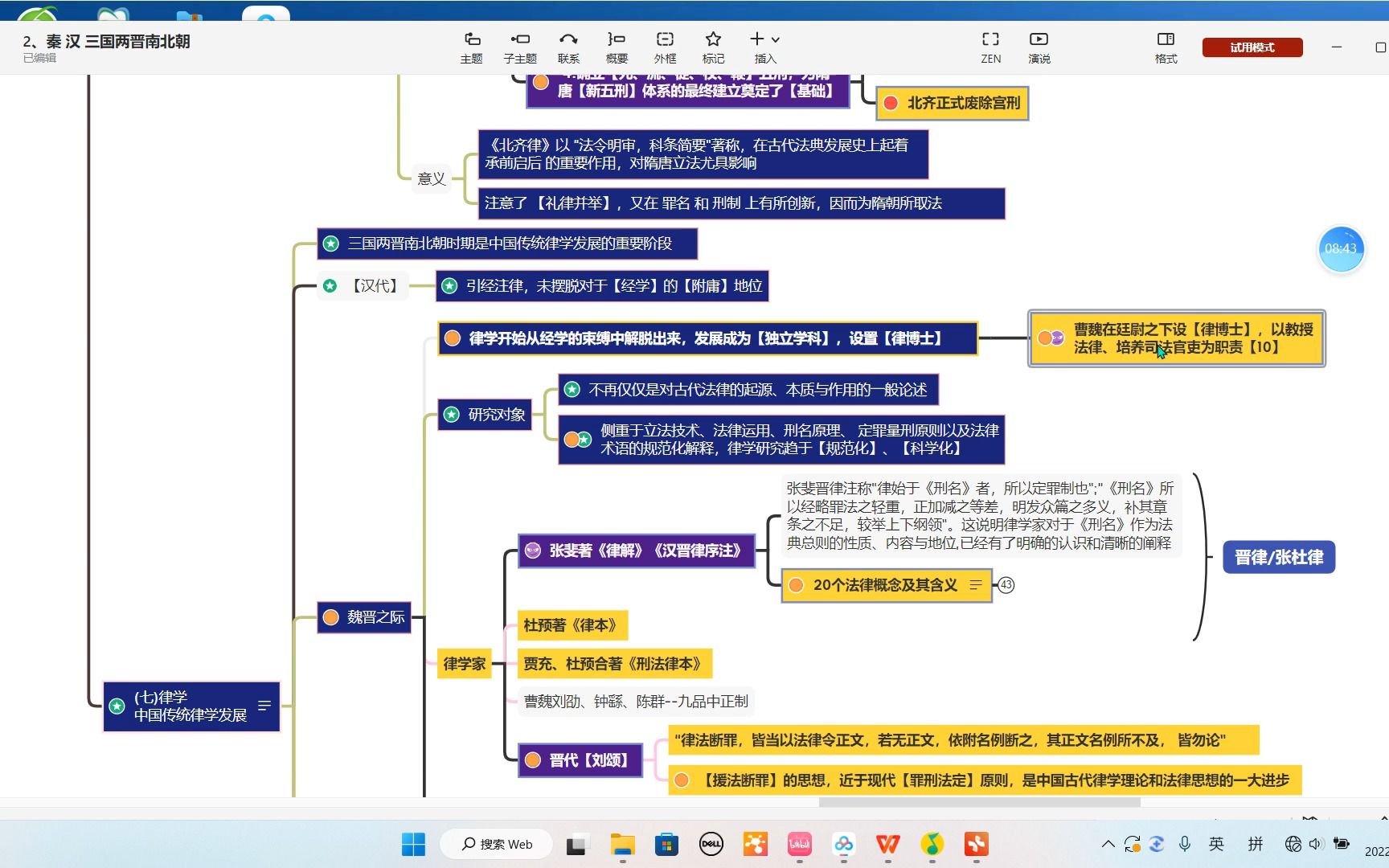Select the "律法断罪，皆当以法律令正文 quote topic
This screenshot has width=1389, height=868.
(x=964, y=740)
